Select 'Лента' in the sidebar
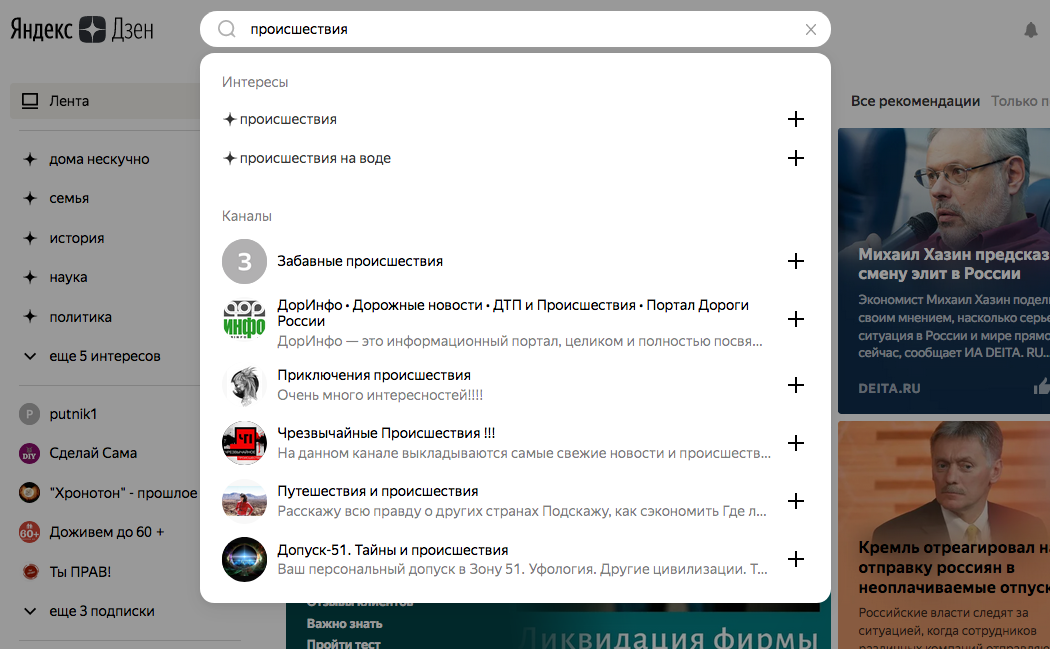Image resolution: width=1050 pixels, height=649 pixels. click(x=104, y=101)
